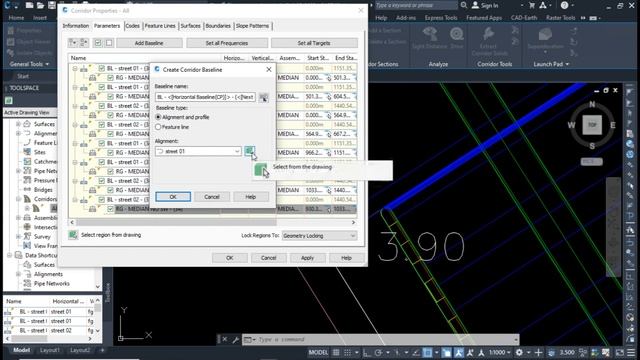
Task: Expand the Surfaces node under drawing tree
Action: click(x=18, y=124)
